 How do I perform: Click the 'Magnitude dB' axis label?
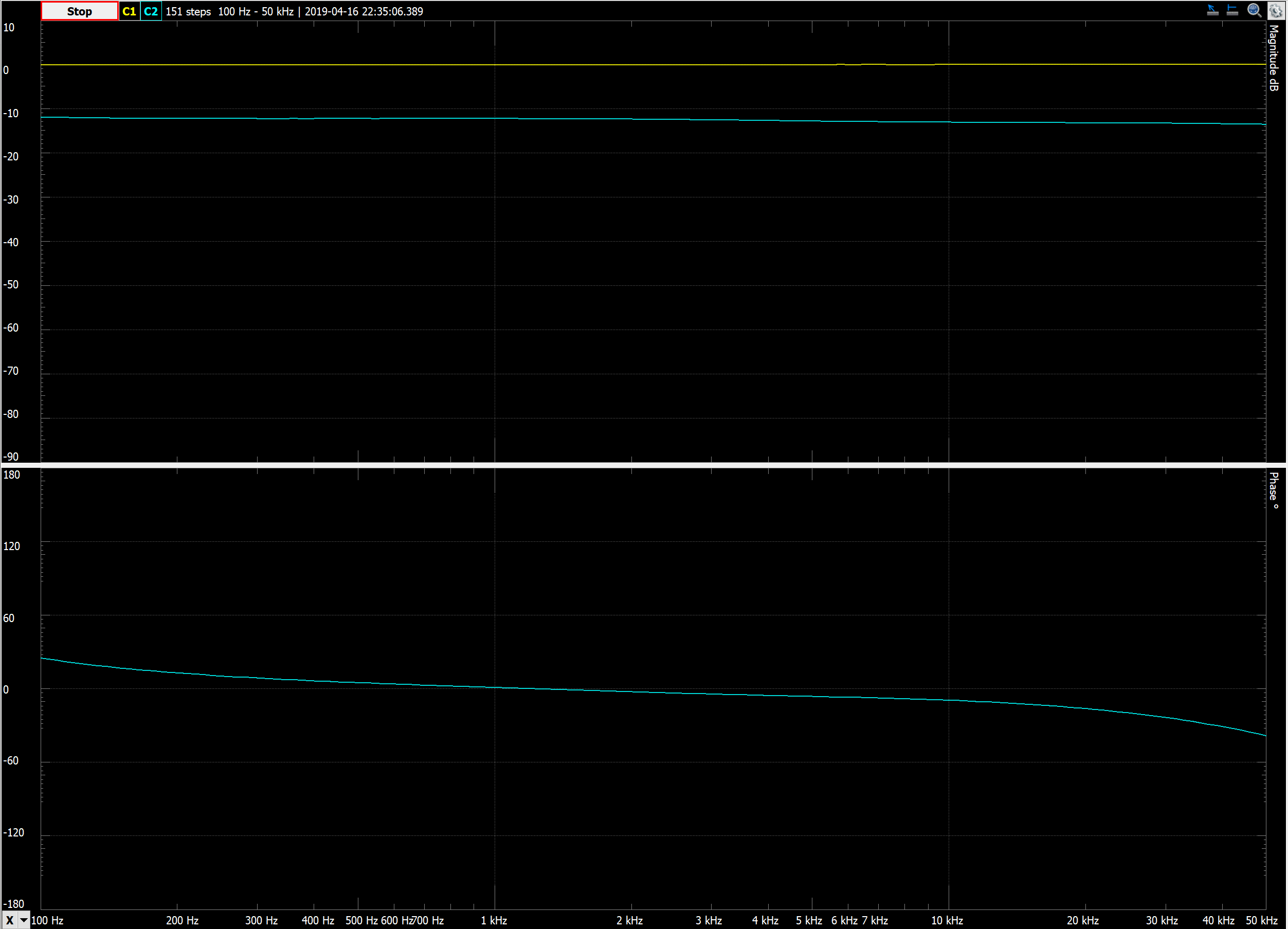pos(1274,58)
